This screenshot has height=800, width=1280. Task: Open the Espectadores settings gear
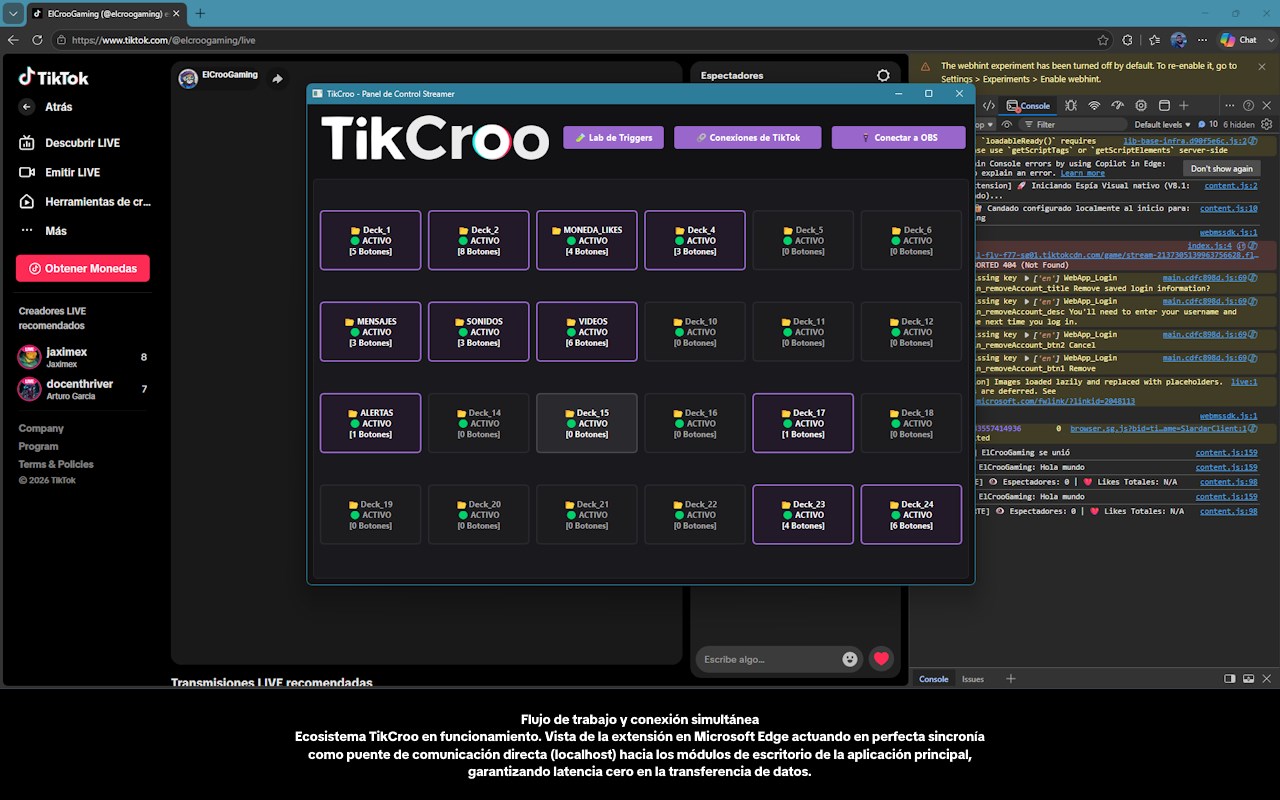(x=883, y=75)
